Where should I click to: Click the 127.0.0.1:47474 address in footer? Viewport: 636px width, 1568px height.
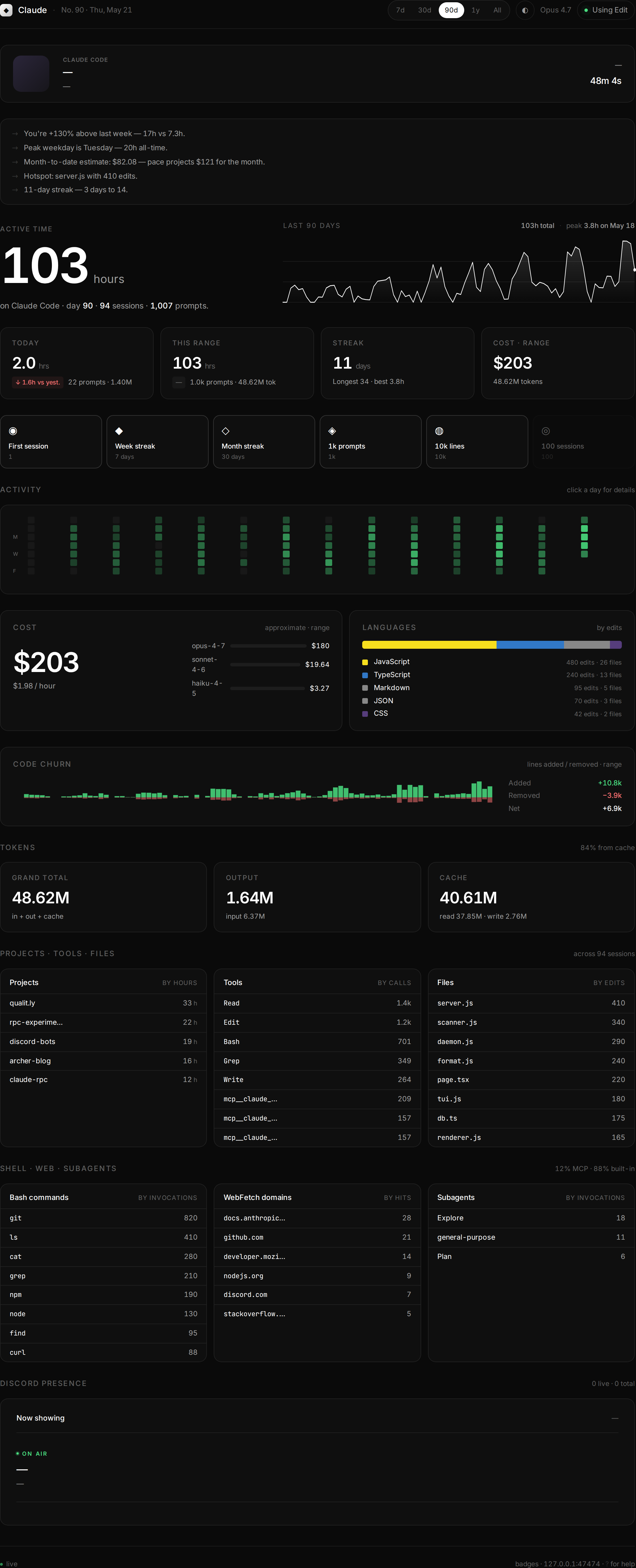571,1564
